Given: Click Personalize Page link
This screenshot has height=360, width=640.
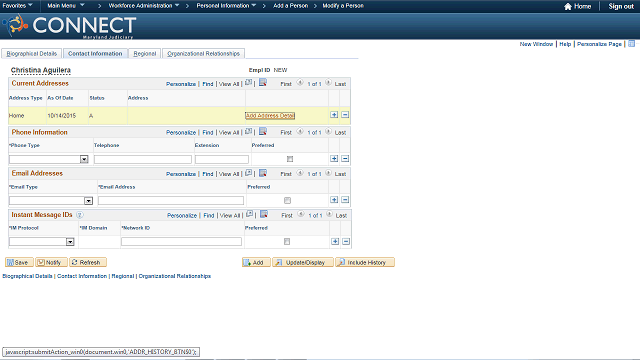Looking at the screenshot, I should 599,44.
